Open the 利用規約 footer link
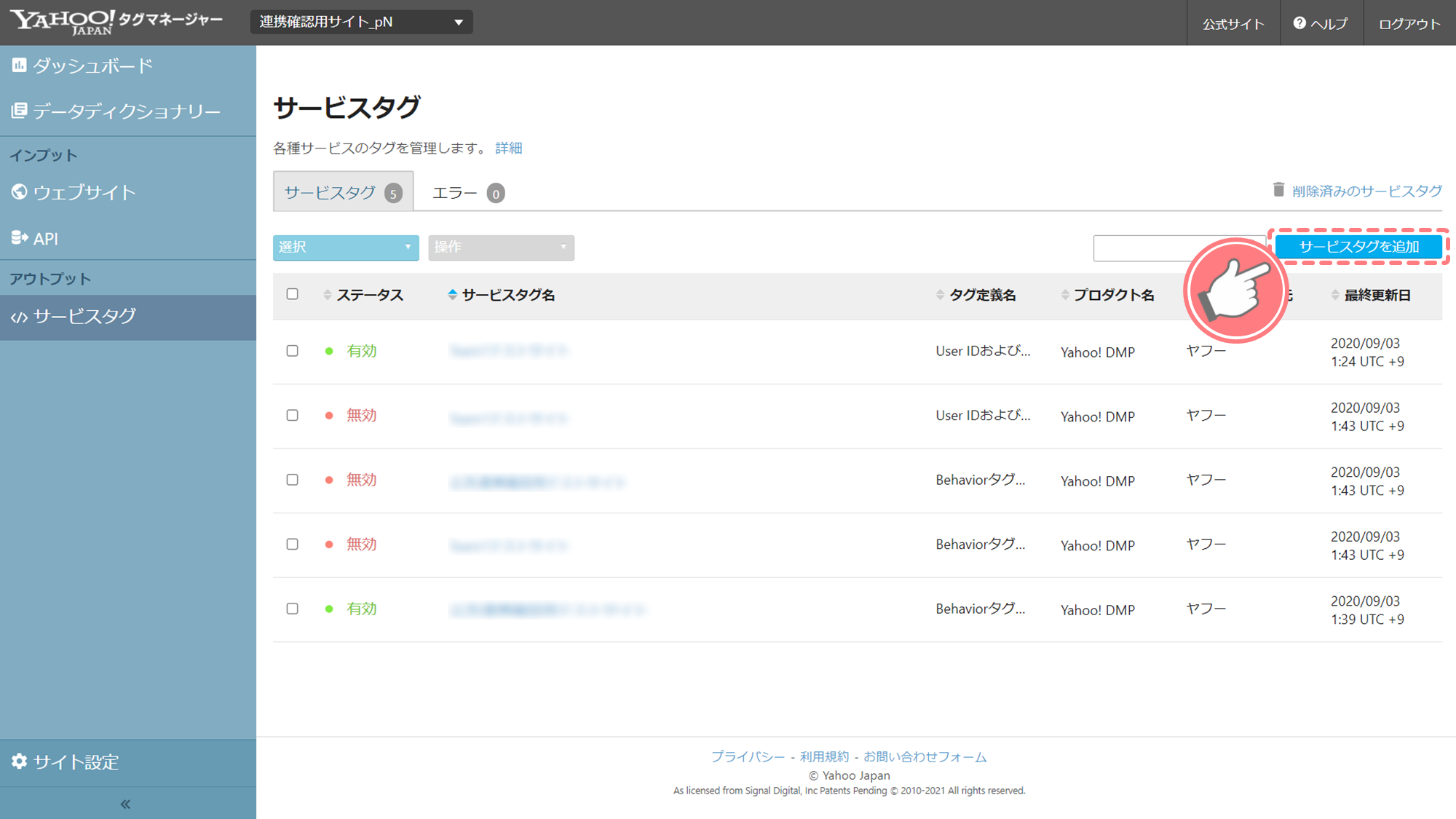The image size is (1456, 819). [x=824, y=756]
